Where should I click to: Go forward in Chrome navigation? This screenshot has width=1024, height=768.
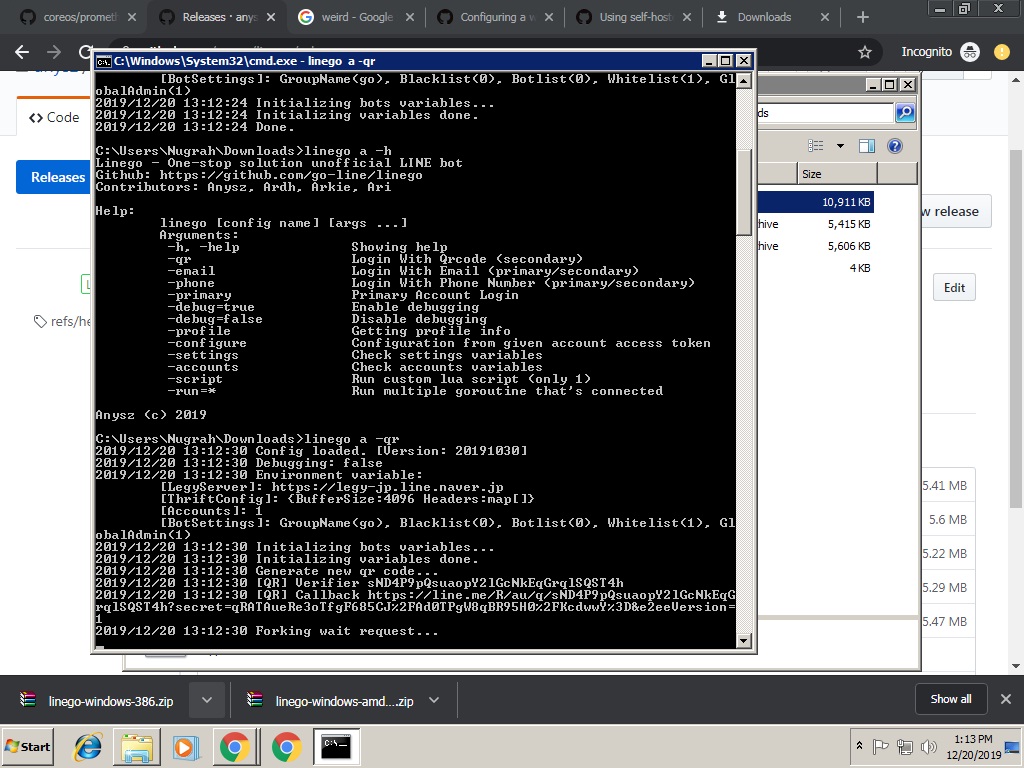point(54,52)
